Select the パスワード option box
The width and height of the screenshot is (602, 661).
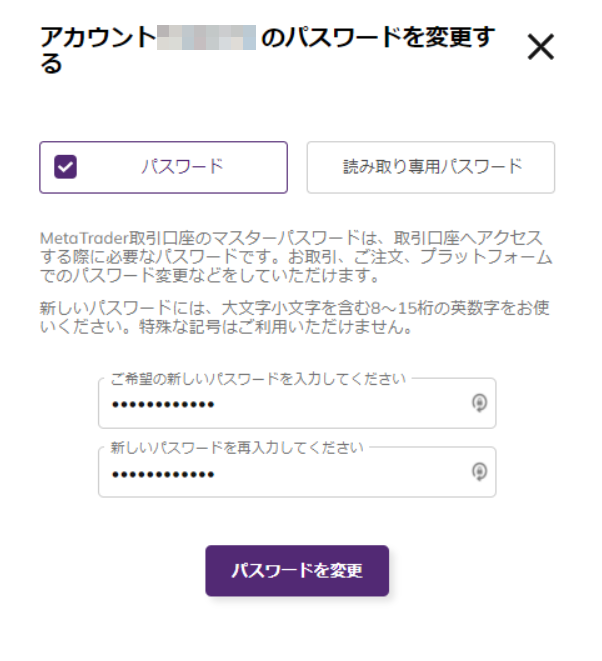(x=164, y=167)
